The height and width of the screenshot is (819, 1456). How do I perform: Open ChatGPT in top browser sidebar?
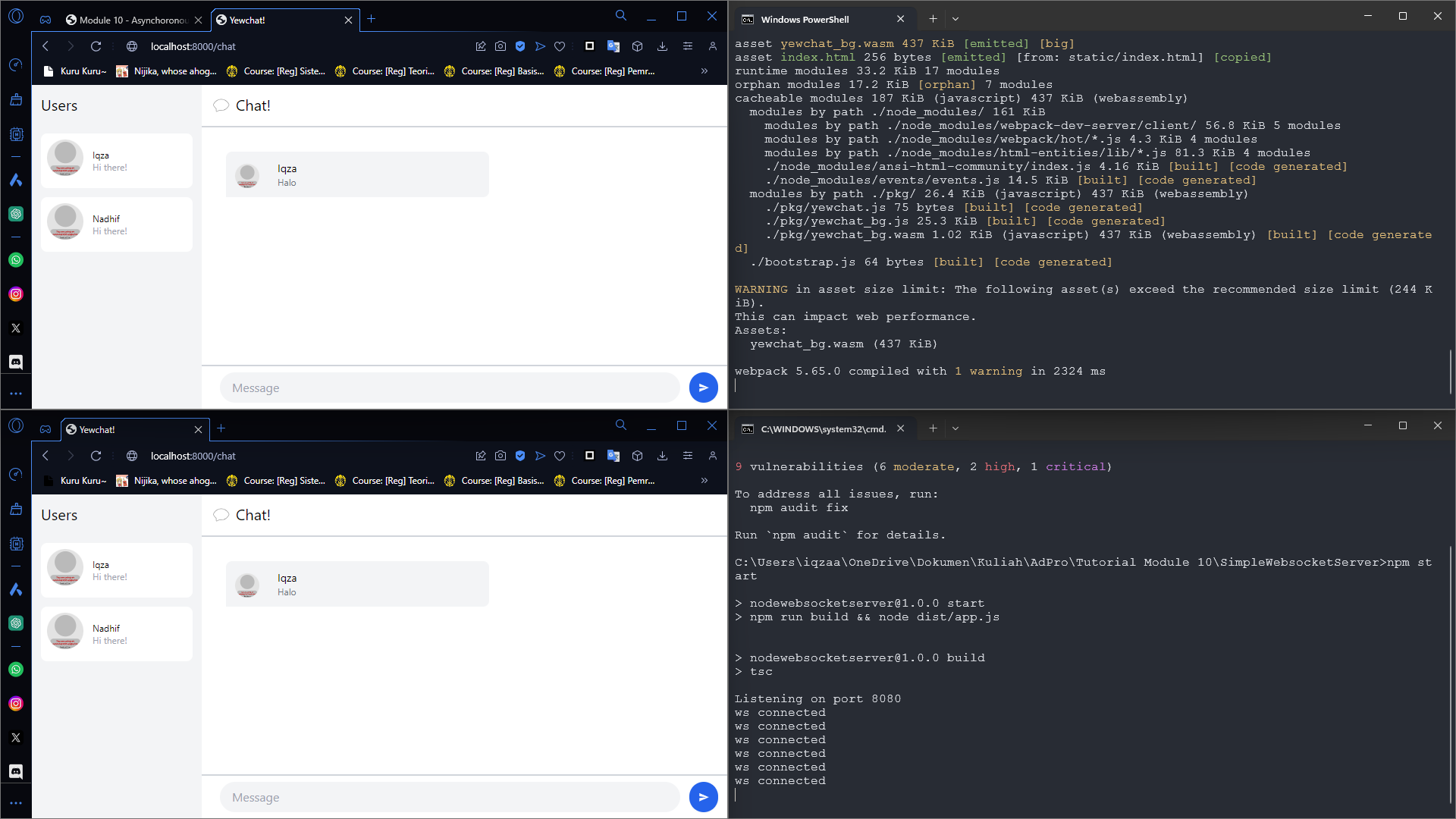[x=16, y=214]
